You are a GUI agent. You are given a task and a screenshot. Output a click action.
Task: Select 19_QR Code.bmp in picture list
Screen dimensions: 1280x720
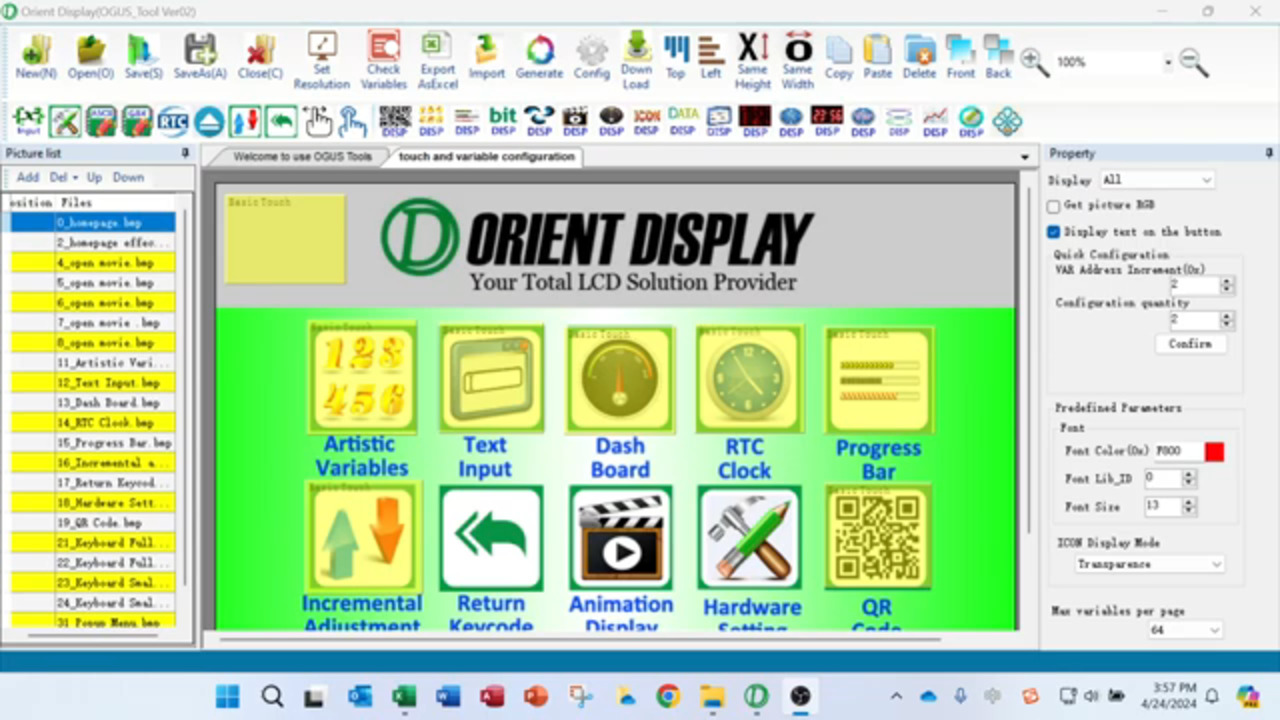coord(92,522)
